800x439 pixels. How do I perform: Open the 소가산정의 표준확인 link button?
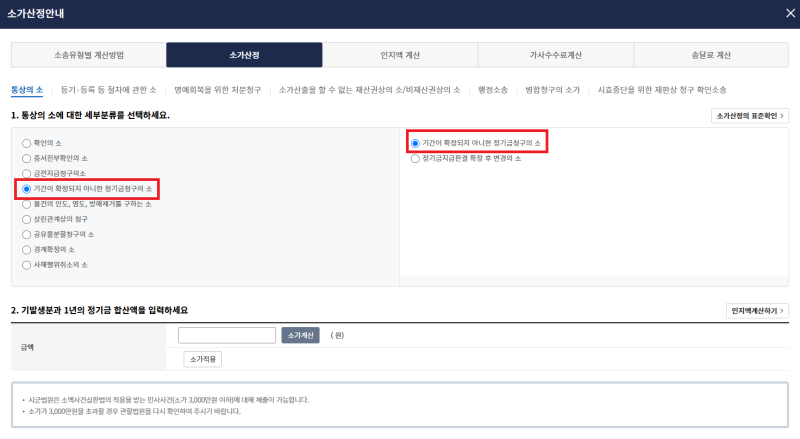(749, 116)
